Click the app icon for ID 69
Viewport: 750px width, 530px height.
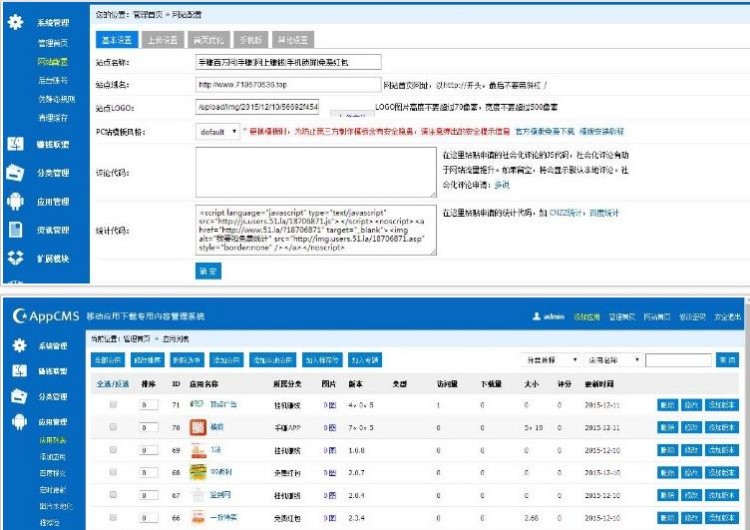197,450
